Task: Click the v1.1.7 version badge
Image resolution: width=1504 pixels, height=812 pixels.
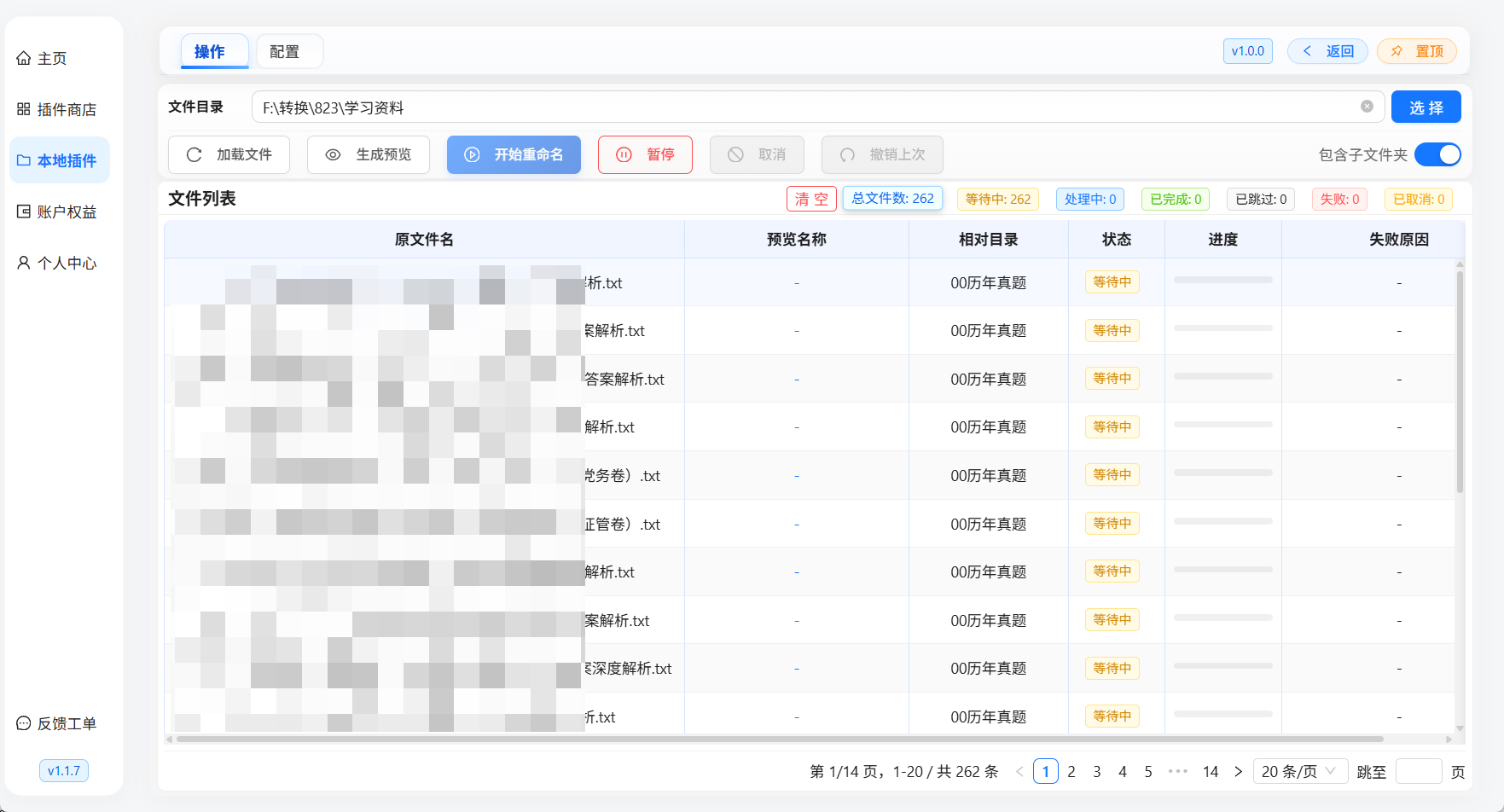Action: (64, 771)
